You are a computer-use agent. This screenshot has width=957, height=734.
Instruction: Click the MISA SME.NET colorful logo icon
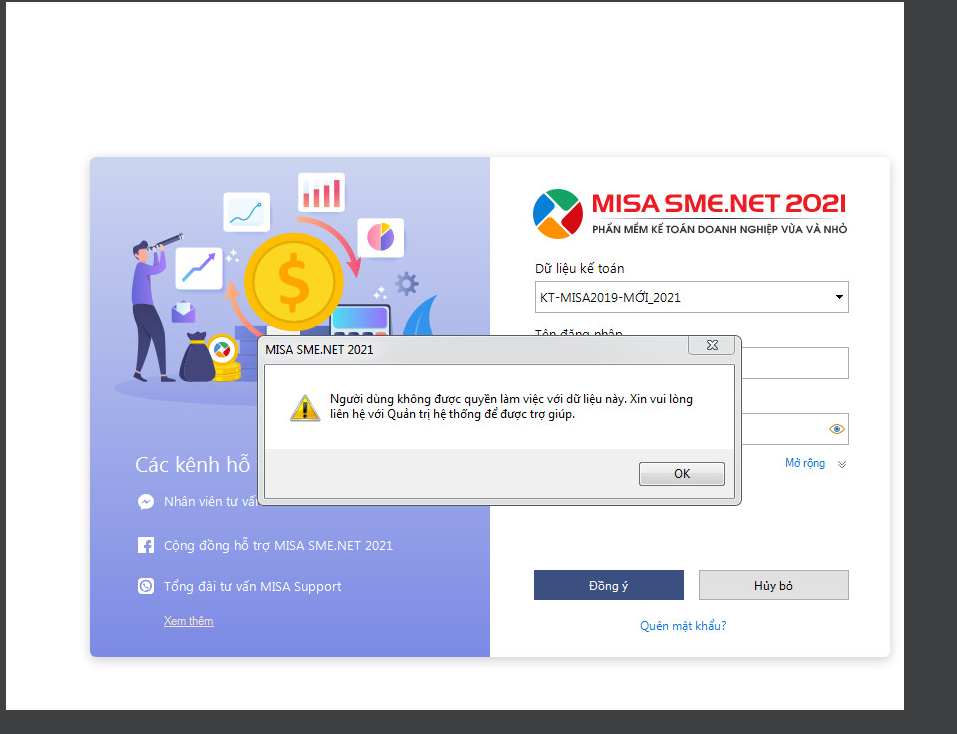pos(558,214)
